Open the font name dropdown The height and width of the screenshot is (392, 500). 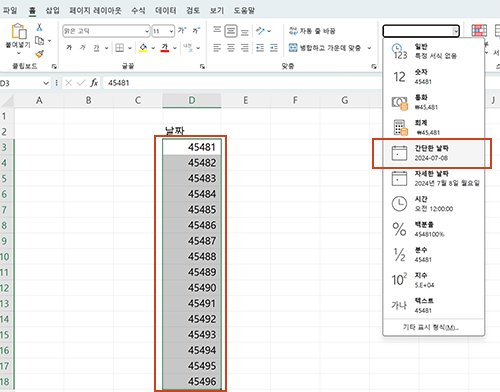[147, 31]
